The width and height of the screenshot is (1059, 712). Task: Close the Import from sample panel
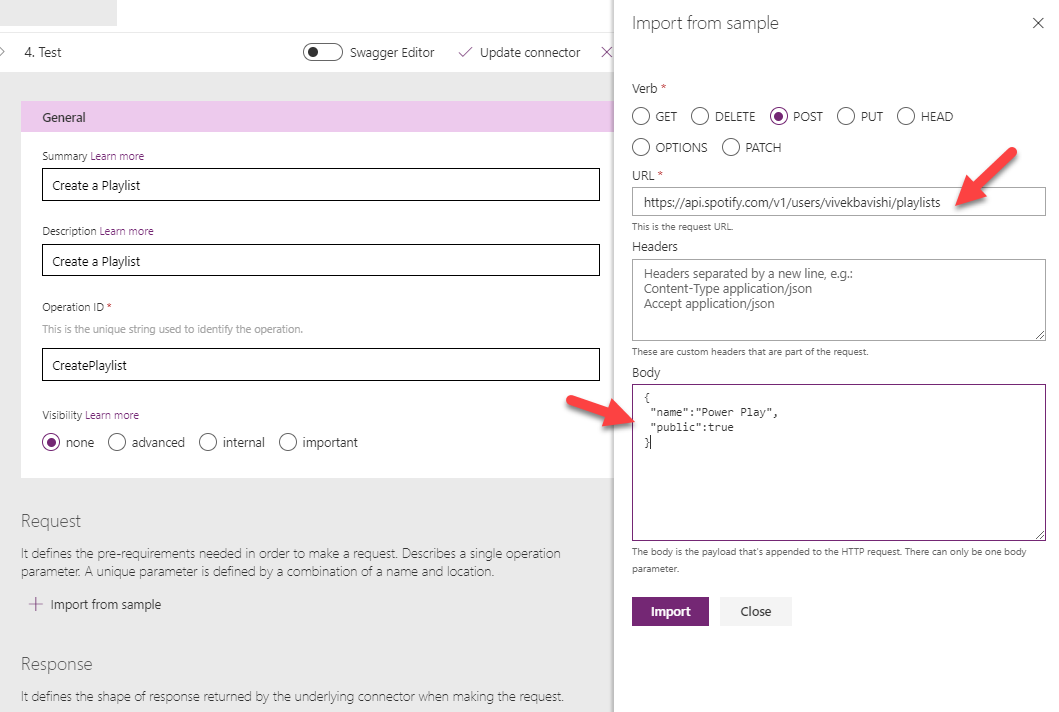[1037, 23]
